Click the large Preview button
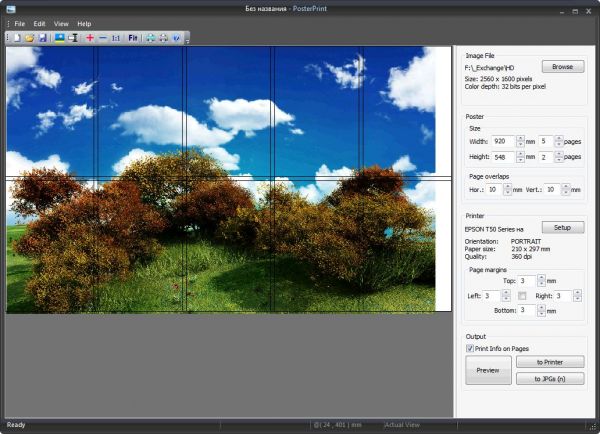This screenshot has width=600, height=434. 488,370
